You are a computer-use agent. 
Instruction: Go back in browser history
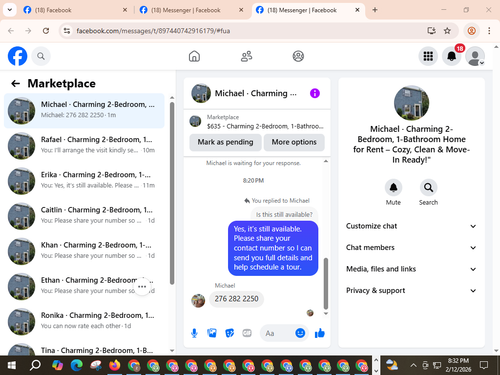(11, 31)
